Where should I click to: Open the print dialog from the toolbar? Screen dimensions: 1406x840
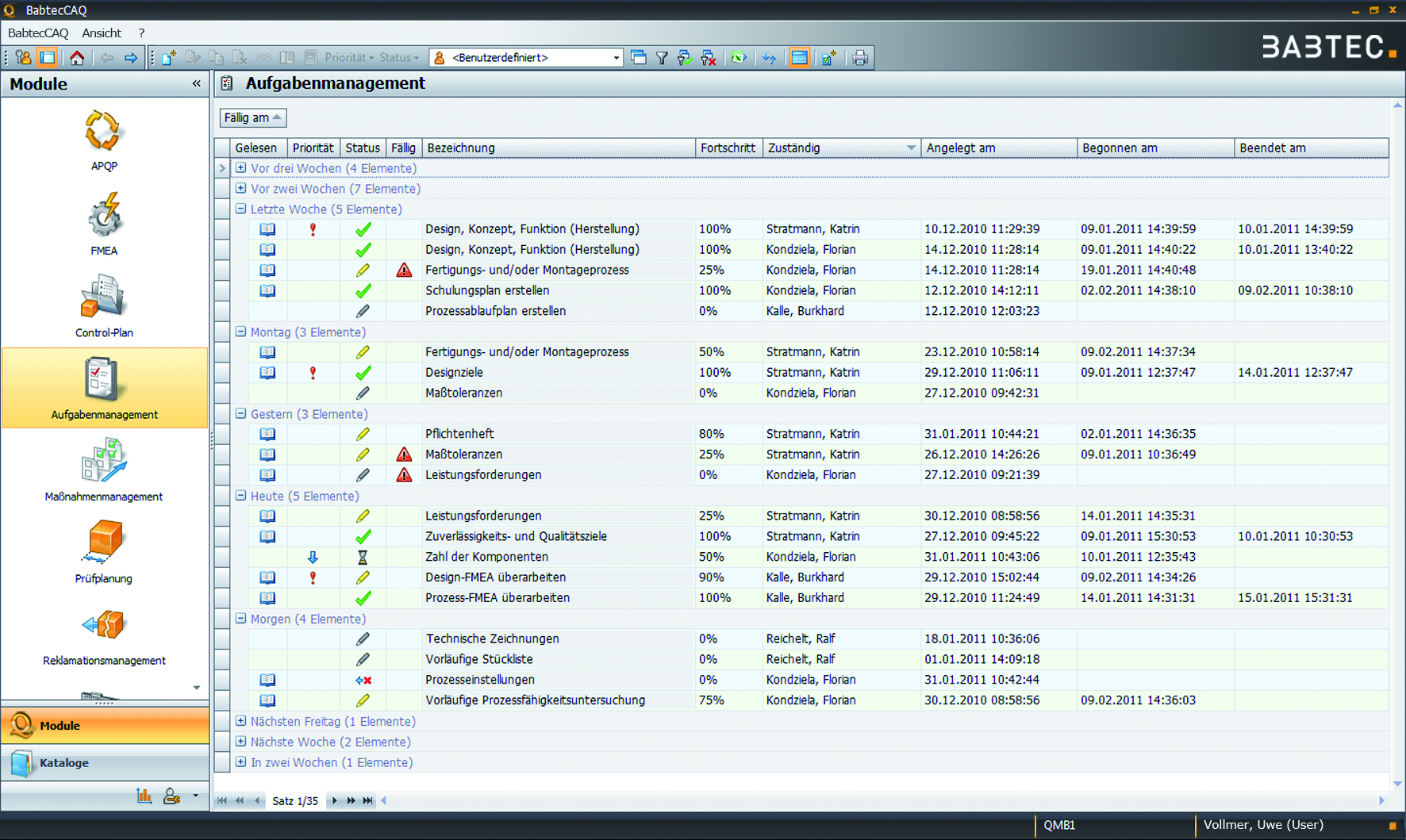coord(860,57)
